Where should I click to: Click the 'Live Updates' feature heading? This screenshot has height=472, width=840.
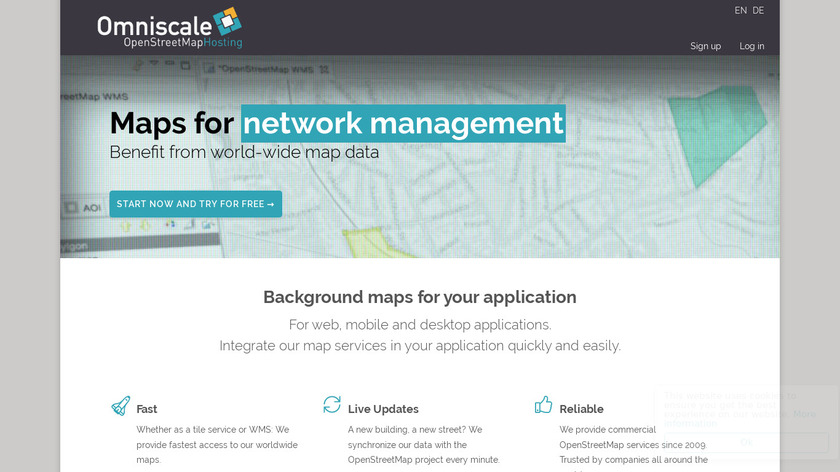coord(383,409)
